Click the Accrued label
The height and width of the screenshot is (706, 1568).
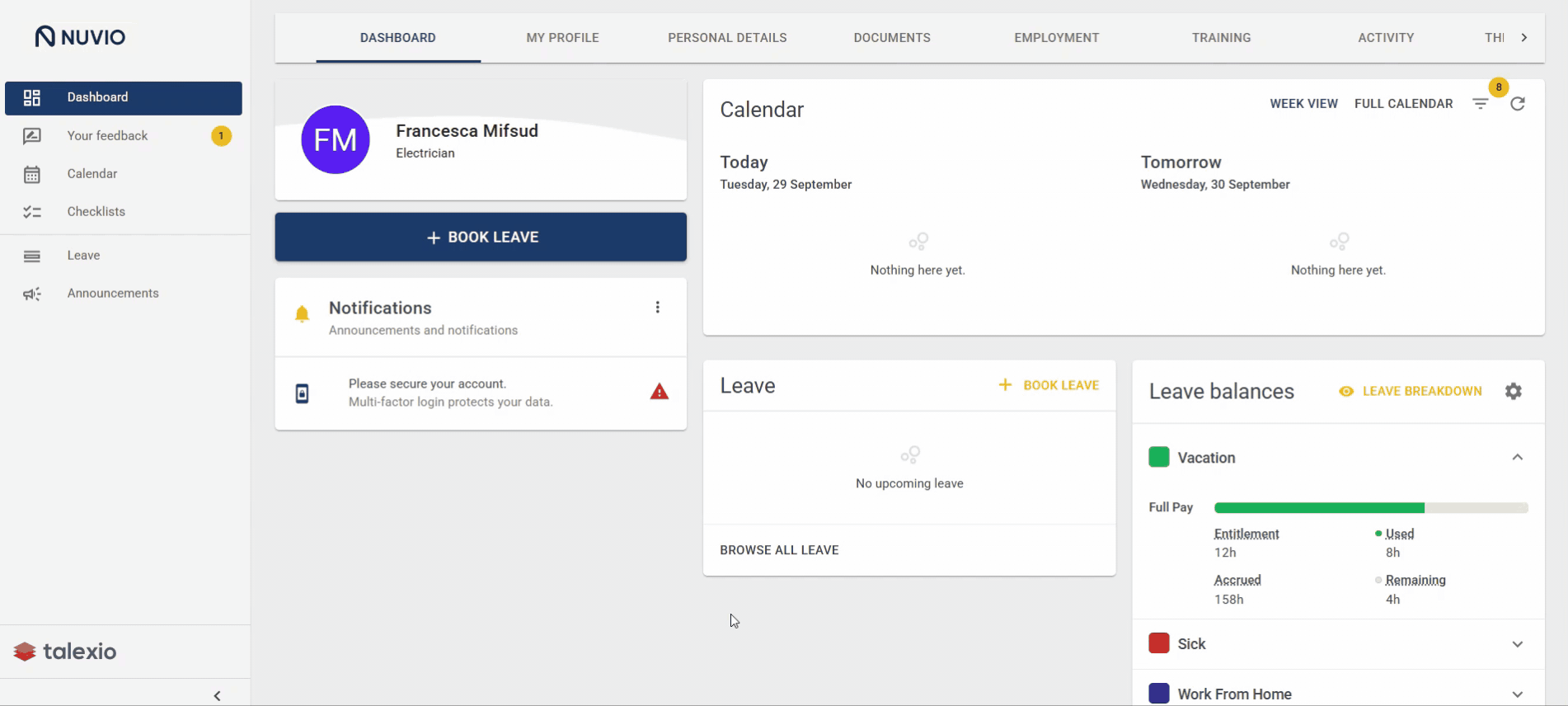1237,581
